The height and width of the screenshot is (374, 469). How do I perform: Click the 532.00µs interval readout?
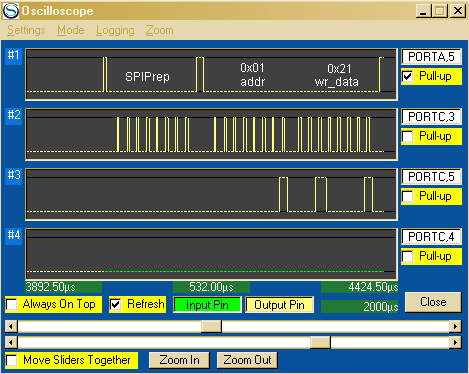[x=211, y=287]
